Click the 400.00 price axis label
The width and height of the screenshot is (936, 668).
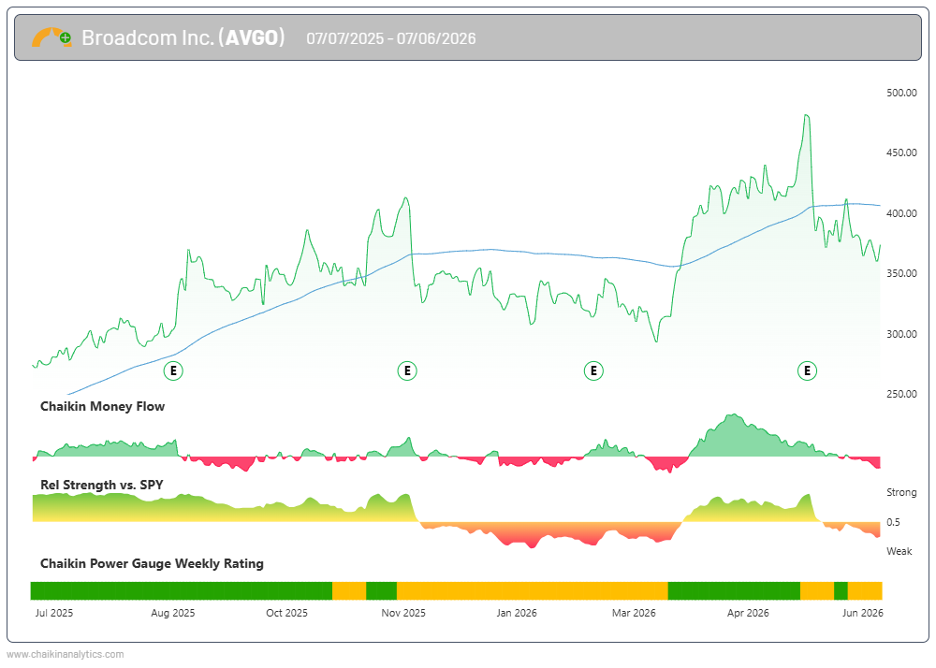coord(901,214)
